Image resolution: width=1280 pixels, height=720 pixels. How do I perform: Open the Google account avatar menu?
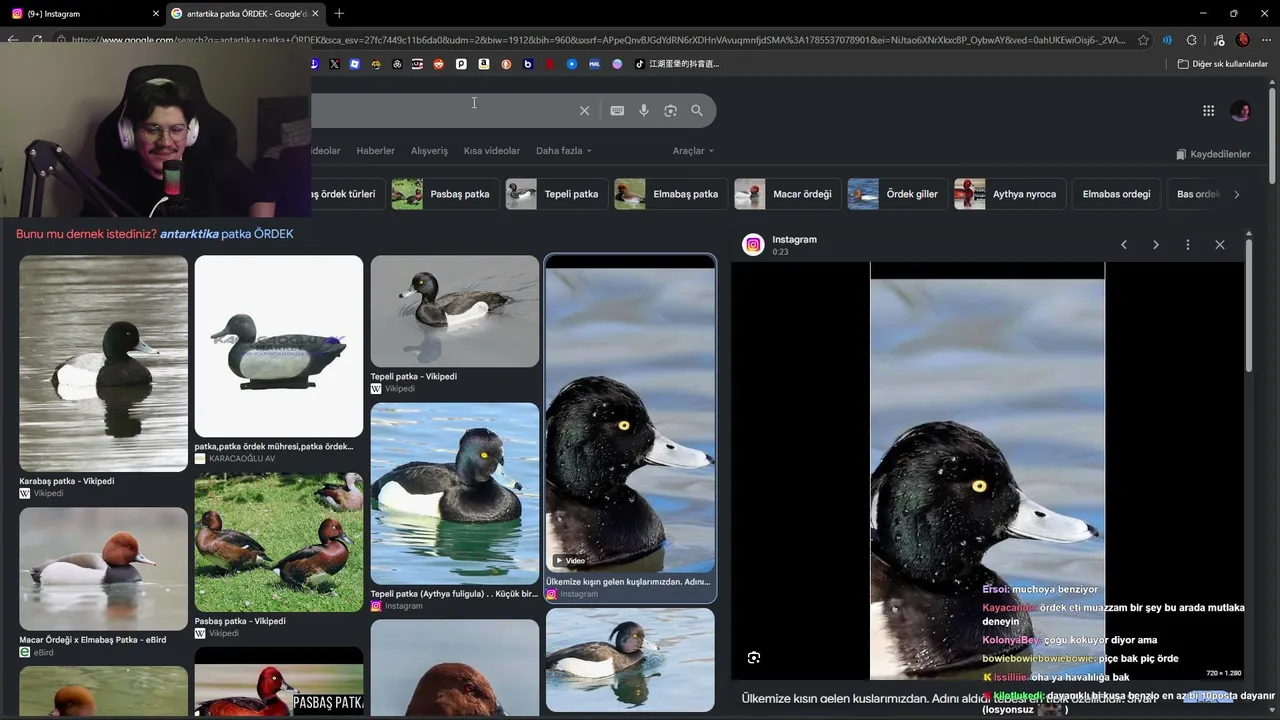pos(1241,111)
